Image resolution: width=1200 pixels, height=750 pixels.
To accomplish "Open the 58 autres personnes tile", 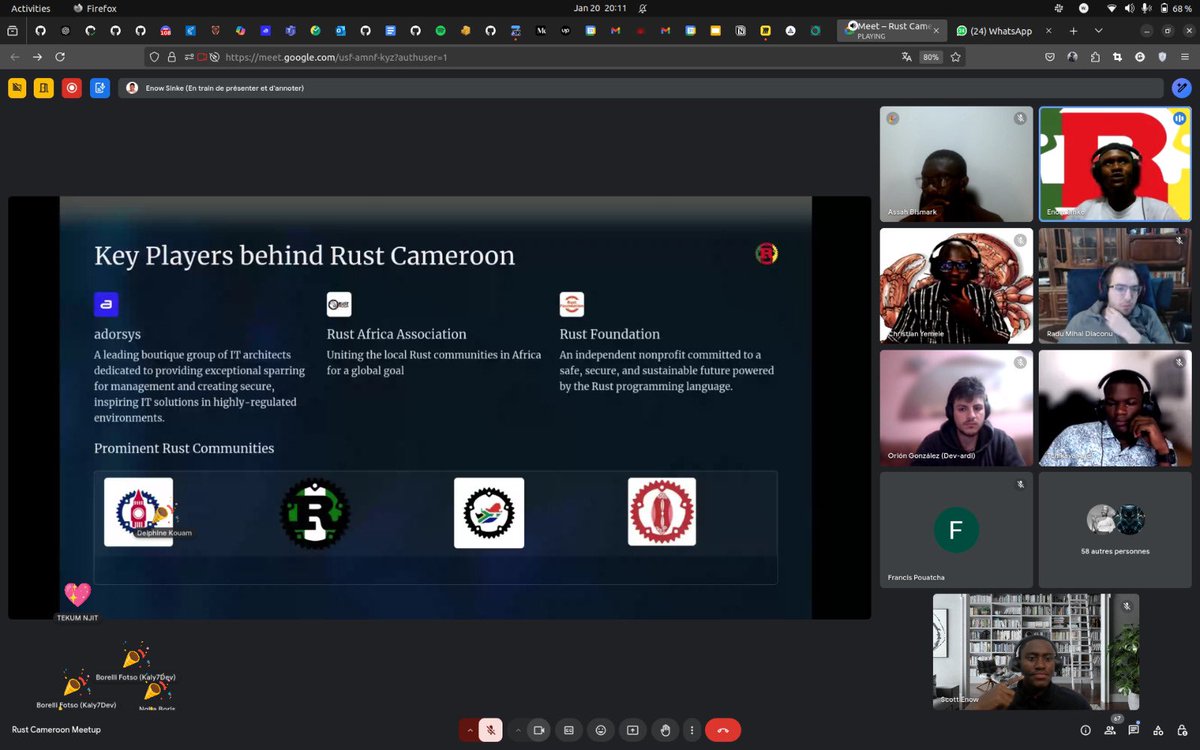I will click(1115, 530).
